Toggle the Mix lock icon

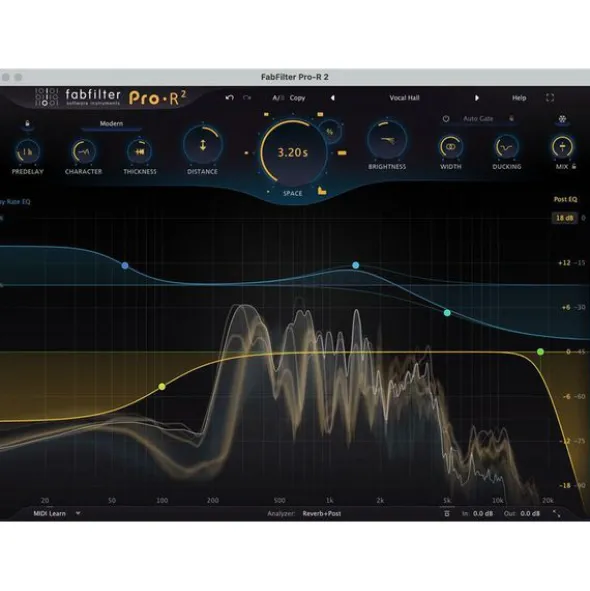(x=574, y=166)
